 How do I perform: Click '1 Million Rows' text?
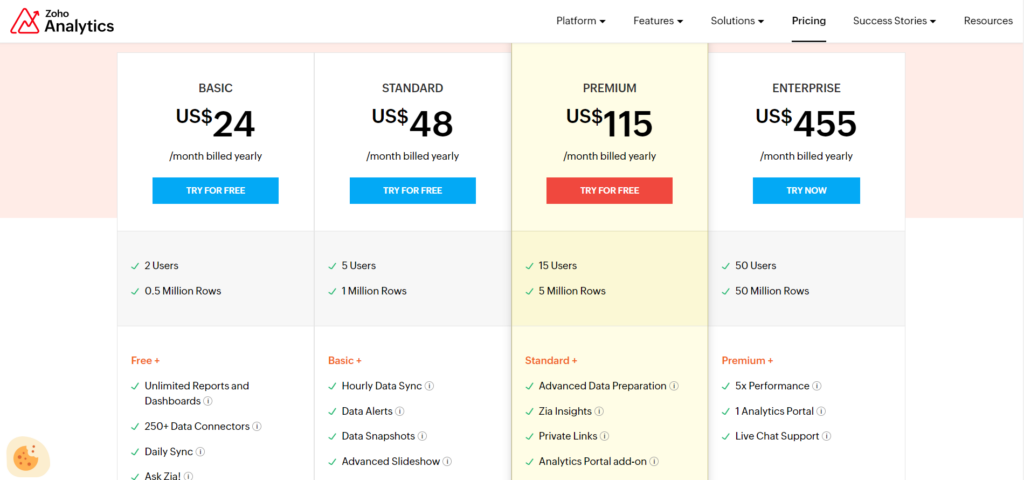374,291
